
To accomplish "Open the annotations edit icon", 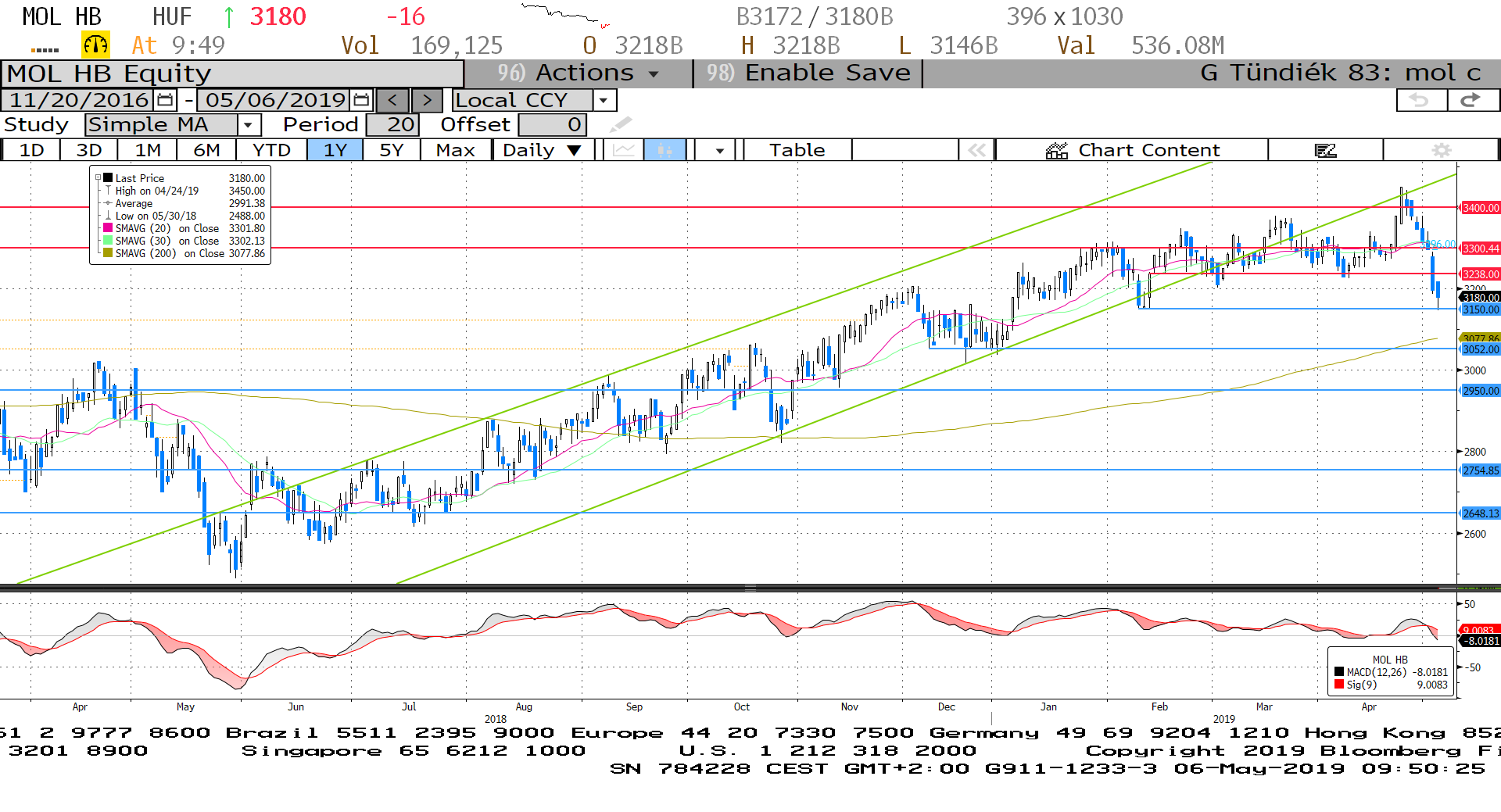I will [1326, 150].
